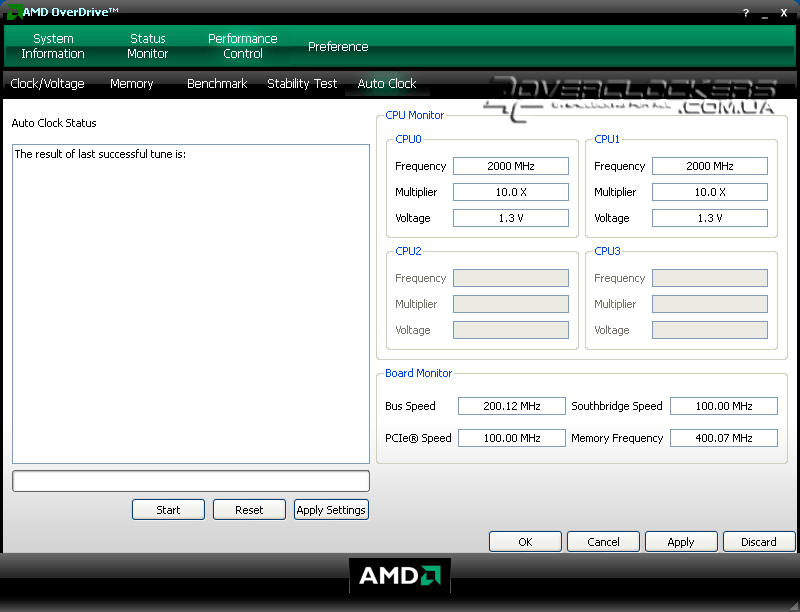The width and height of the screenshot is (800, 612).
Task: Click the 'CPU2' group label
Action: pyautogui.click(x=408, y=251)
